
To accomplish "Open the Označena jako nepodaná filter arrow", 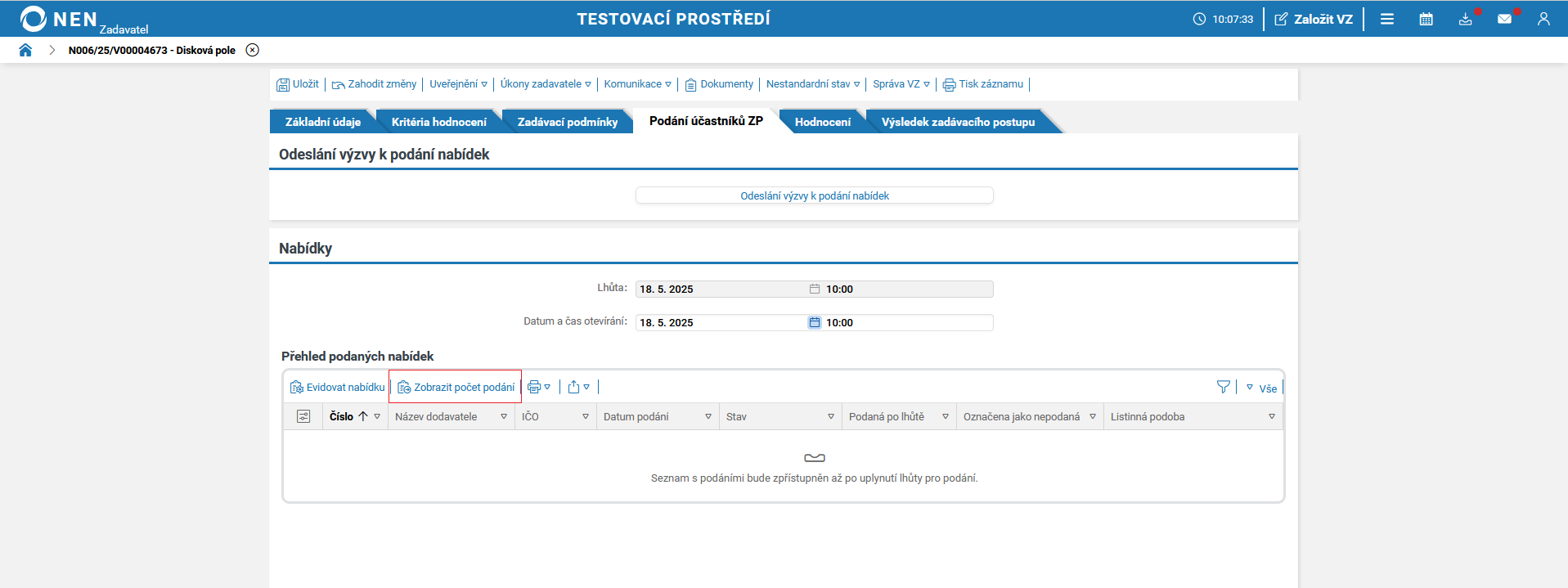I will 1093,417.
